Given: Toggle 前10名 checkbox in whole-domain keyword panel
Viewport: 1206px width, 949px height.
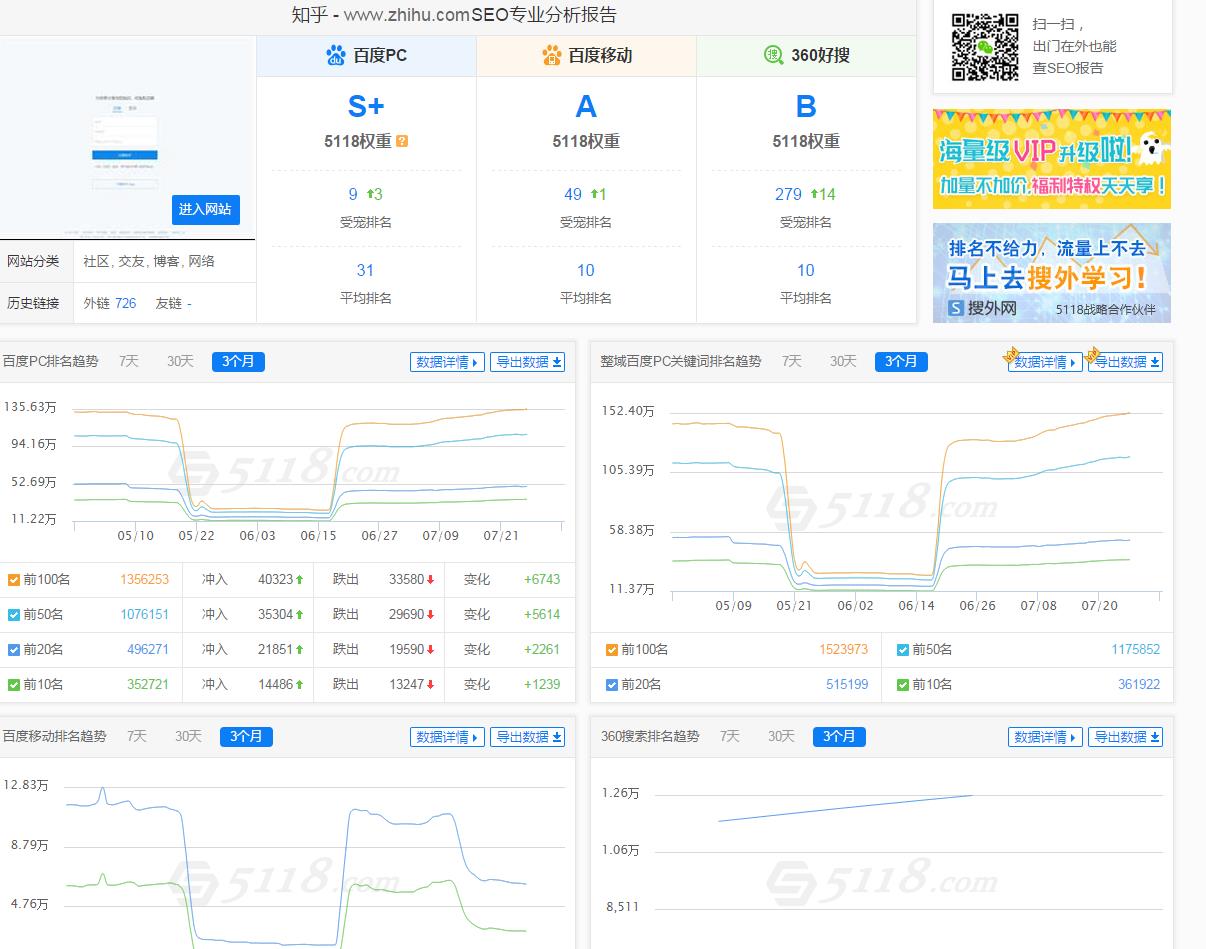Looking at the screenshot, I should pyautogui.click(x=903, y=685).
